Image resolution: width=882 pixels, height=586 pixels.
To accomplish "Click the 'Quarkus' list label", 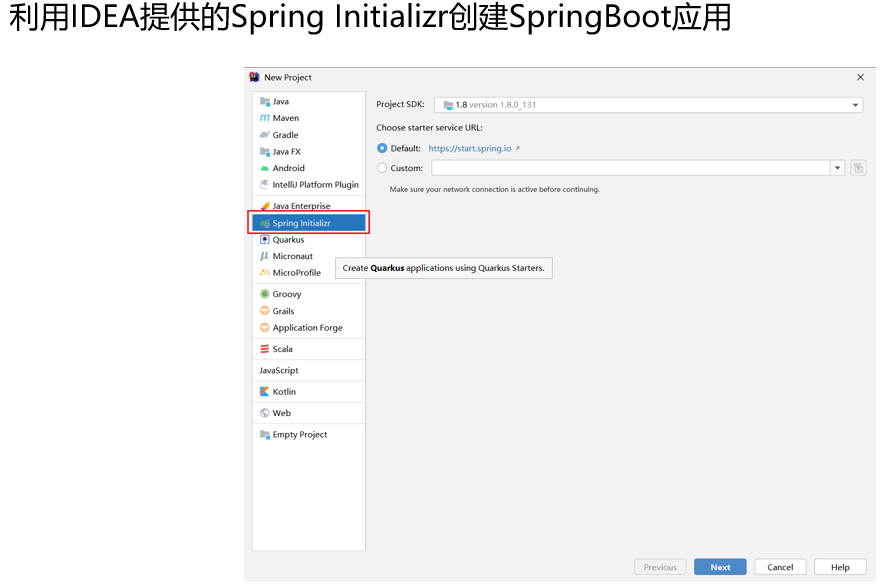I will pos(289,240).
